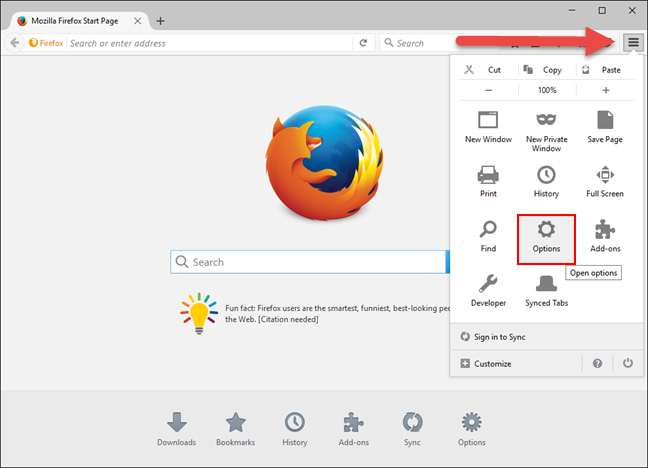Click the Firefox identity label
Image resolution: width=648 pixels, height=468 pixels.
46,43
